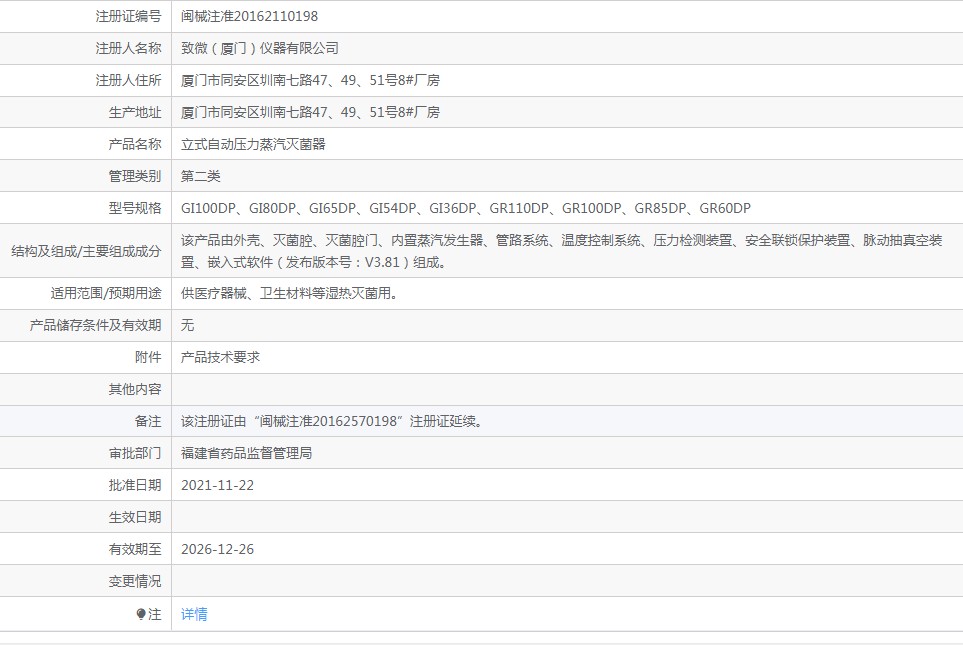Click the 注册人住所 label
Screen dimensions: 963x645
point(128,80)
